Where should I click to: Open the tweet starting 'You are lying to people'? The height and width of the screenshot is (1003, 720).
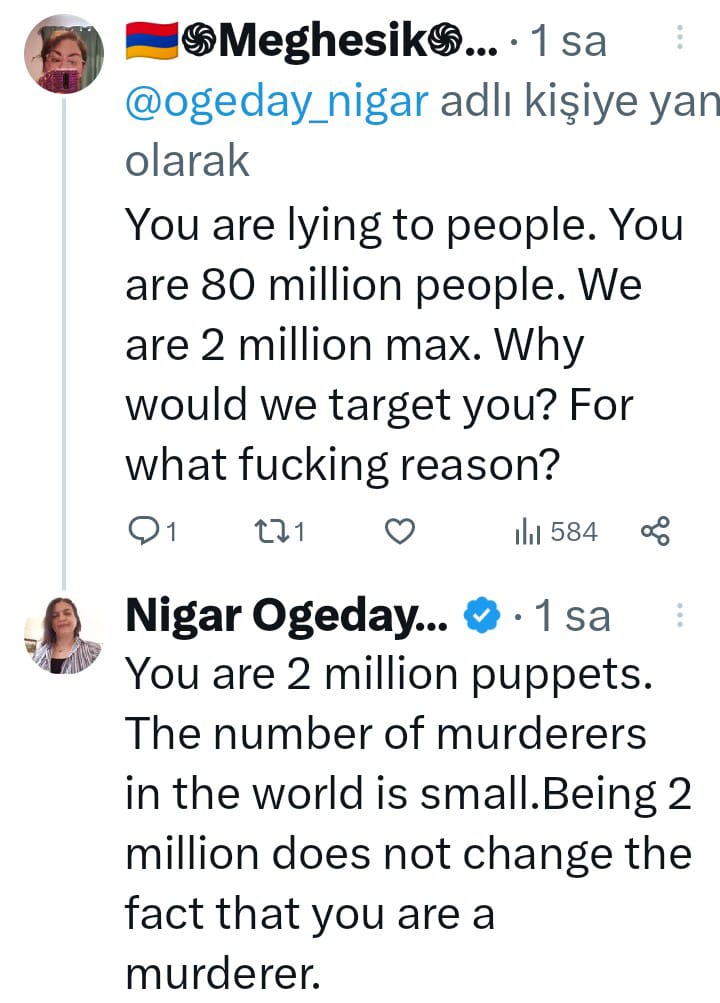[400, 343]
